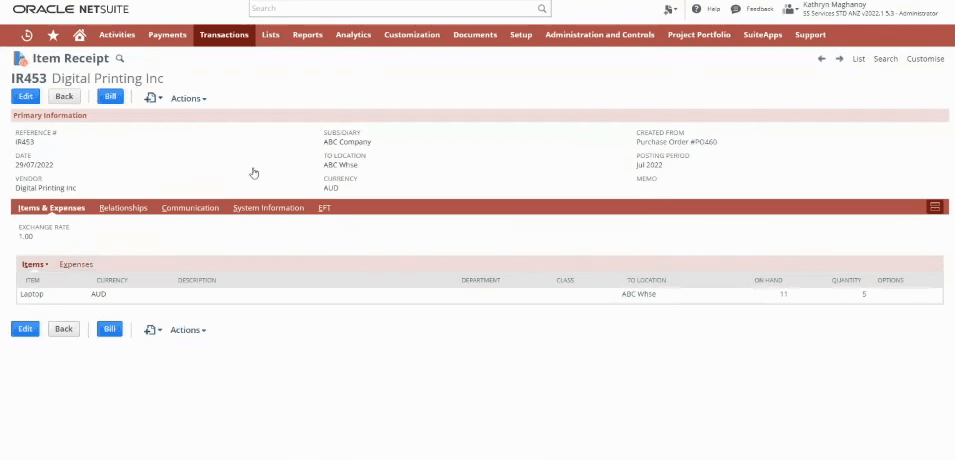Open the Feedback speech bubble icon

[x=736, y=9]
